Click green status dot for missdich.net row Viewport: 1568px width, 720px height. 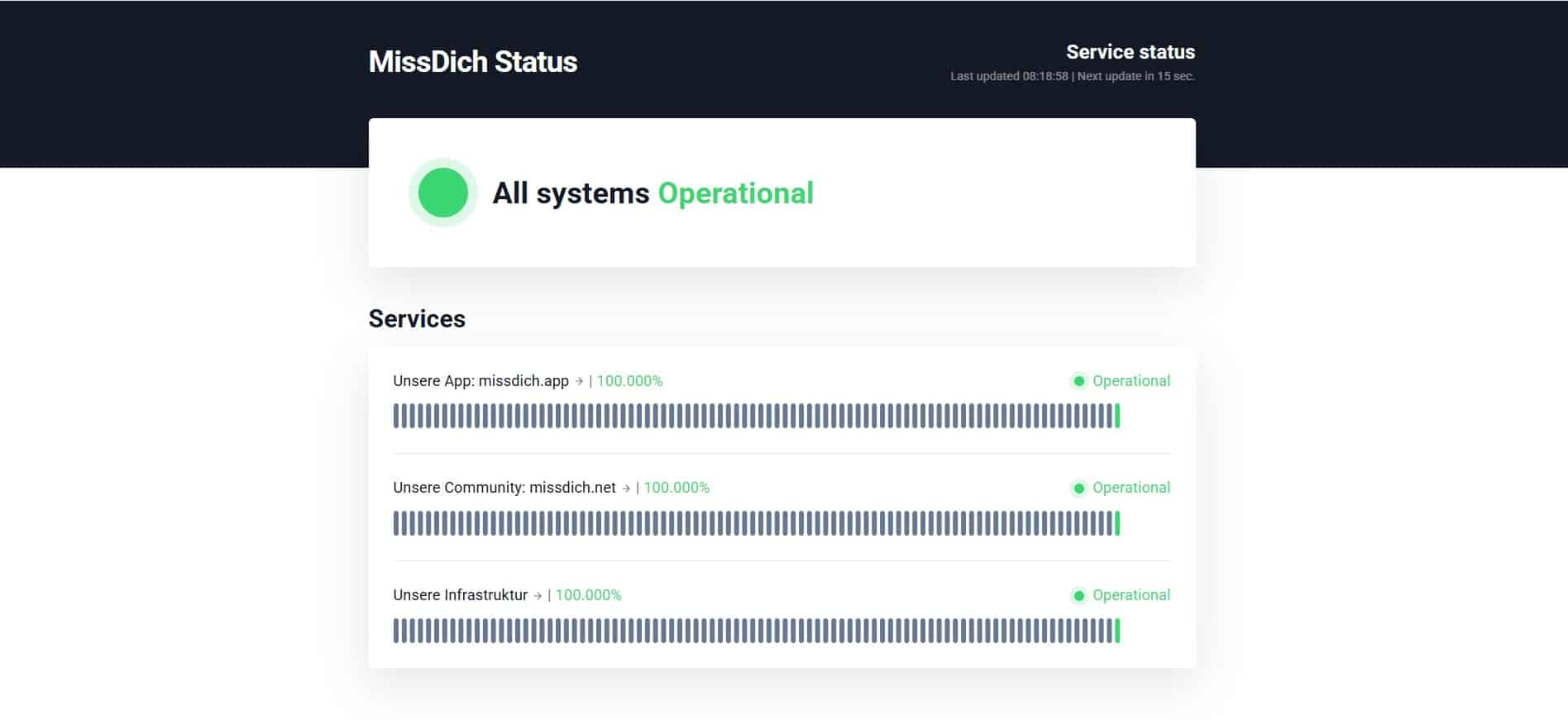point(1078,489)
